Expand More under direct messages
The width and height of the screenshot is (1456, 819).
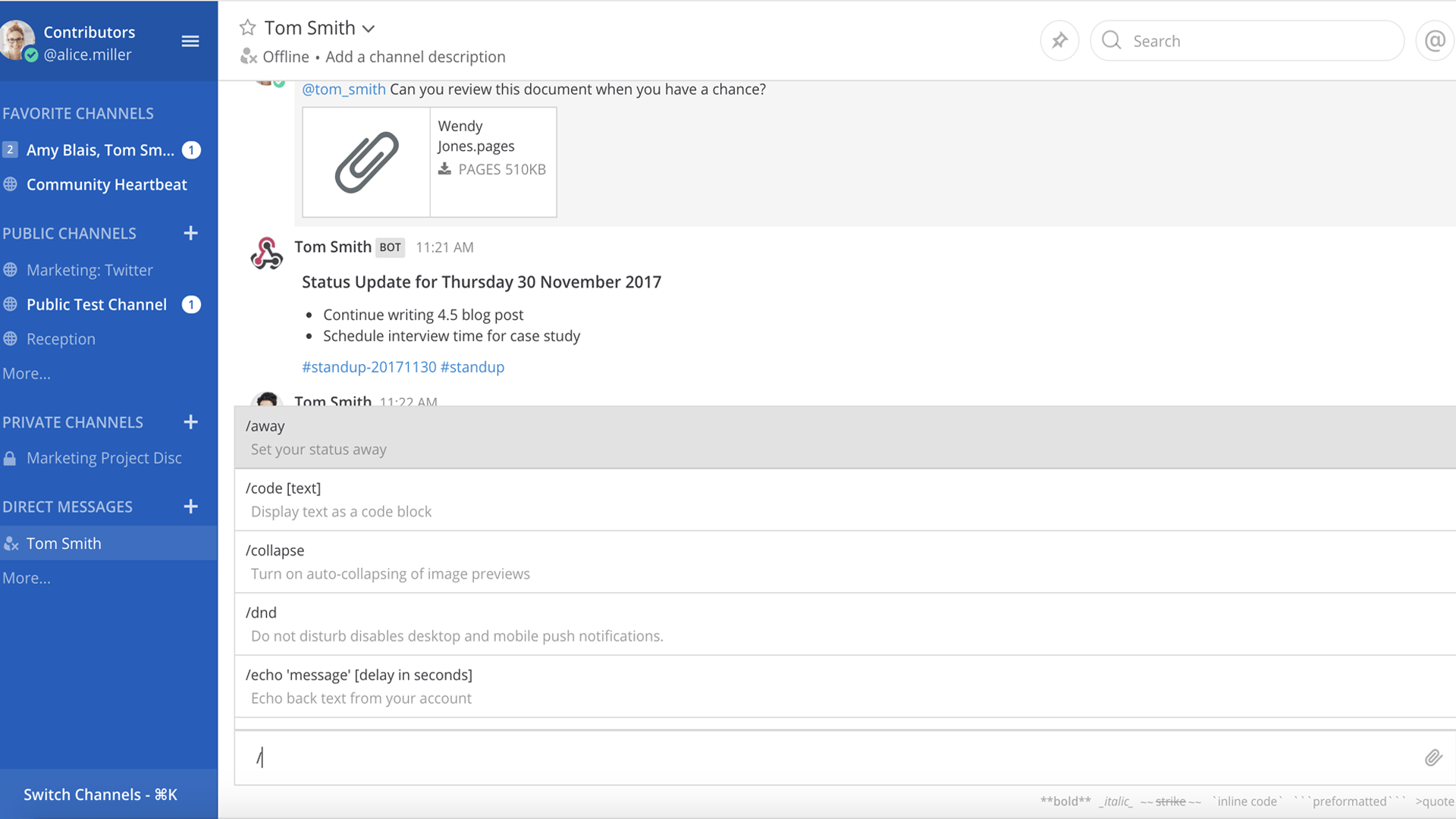tap(27, 578)
